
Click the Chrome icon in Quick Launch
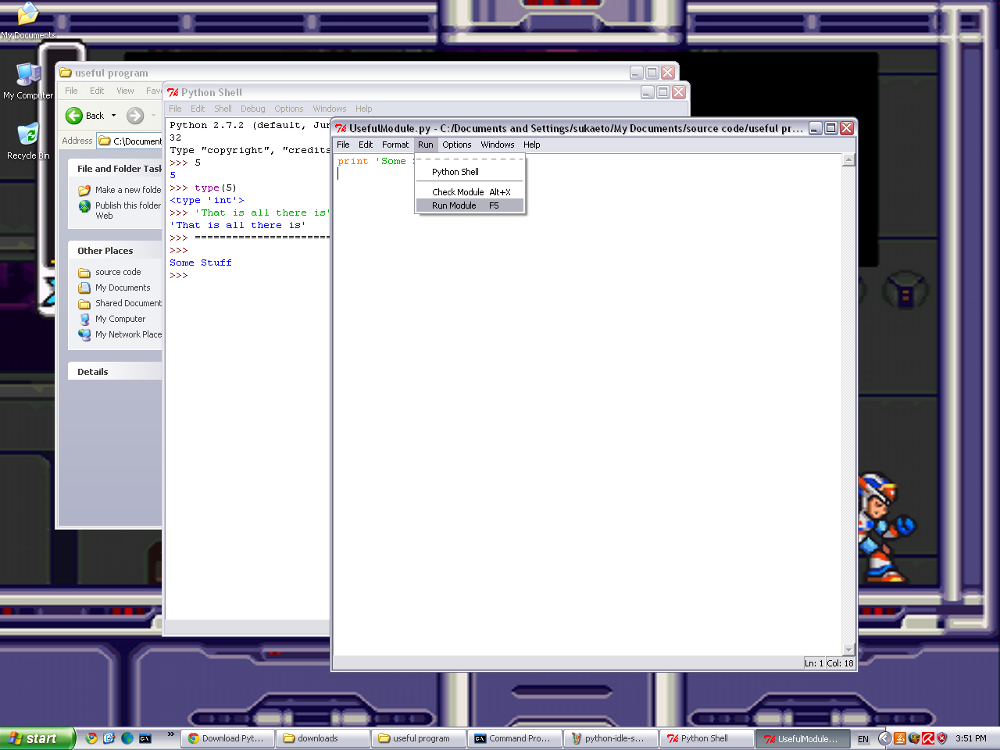click(x=91, y=739)
